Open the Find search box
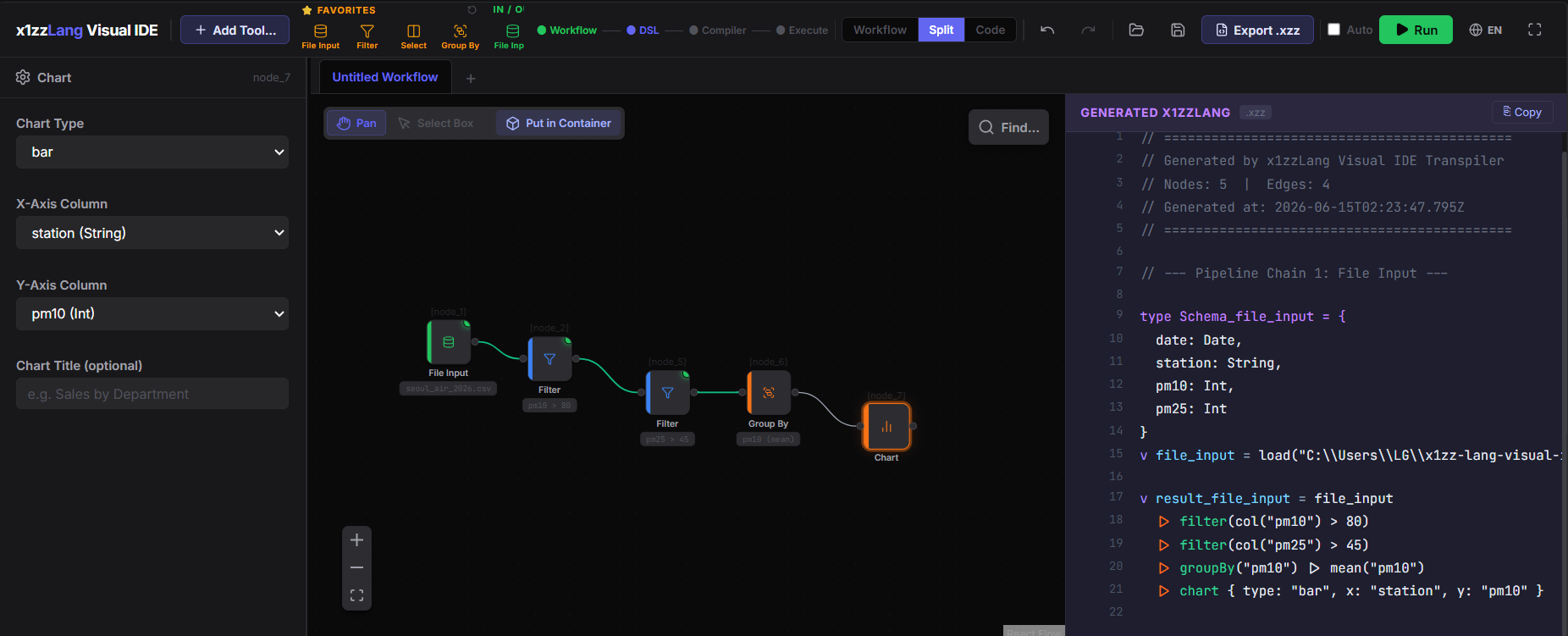The image size is (1568, 636). (1008, 127)
